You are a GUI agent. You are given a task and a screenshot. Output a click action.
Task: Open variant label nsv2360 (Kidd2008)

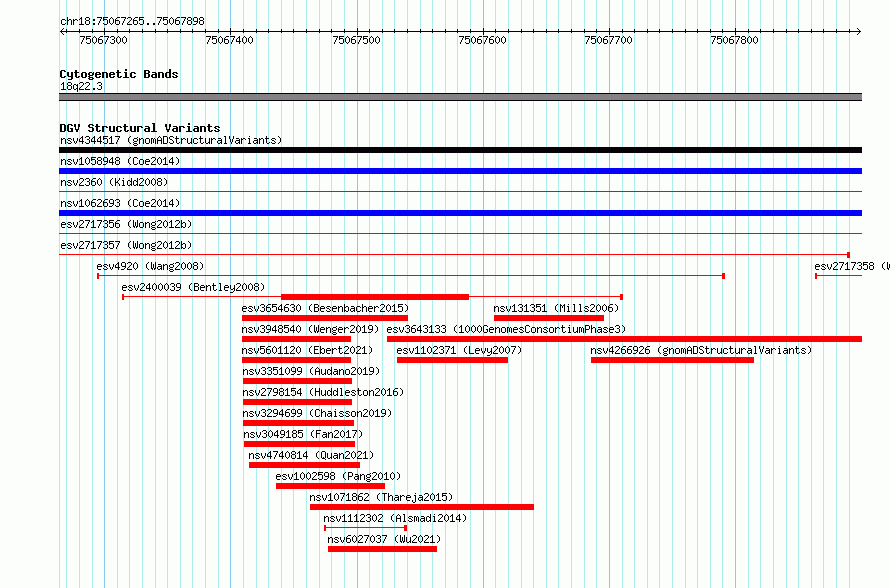[x=114, y=182]
